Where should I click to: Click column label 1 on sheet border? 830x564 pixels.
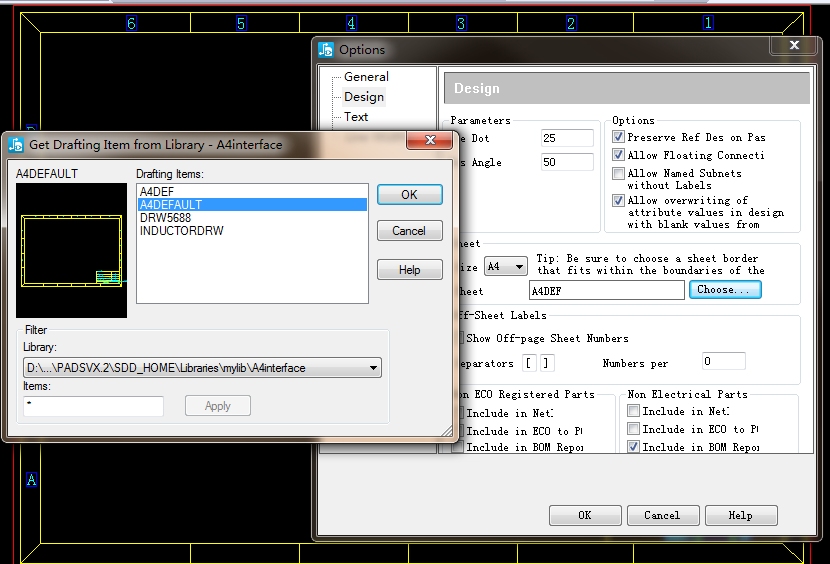(x=708, y=23)
